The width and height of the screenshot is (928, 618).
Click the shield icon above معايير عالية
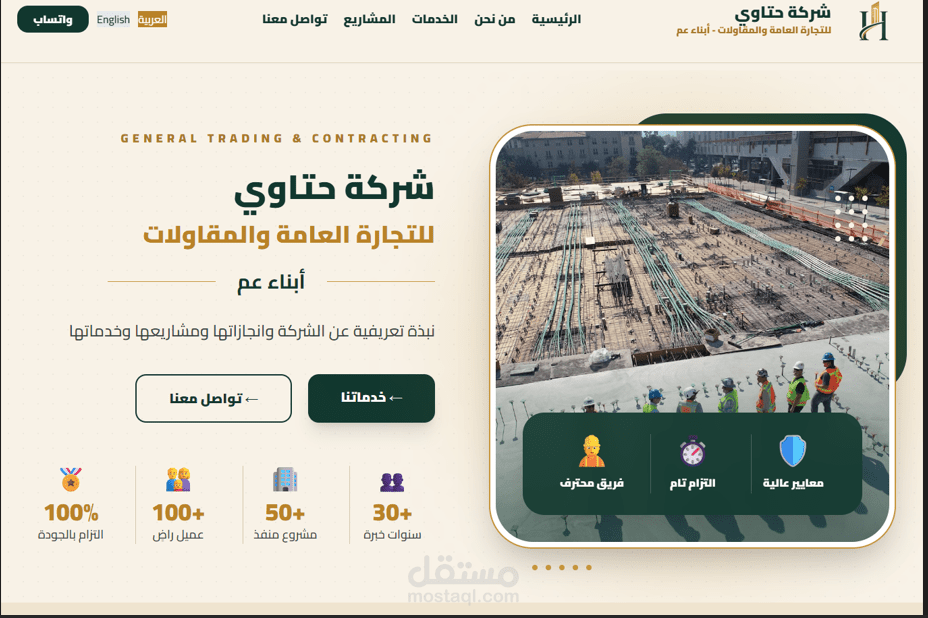pyautogui.click(x=792, y=451)
